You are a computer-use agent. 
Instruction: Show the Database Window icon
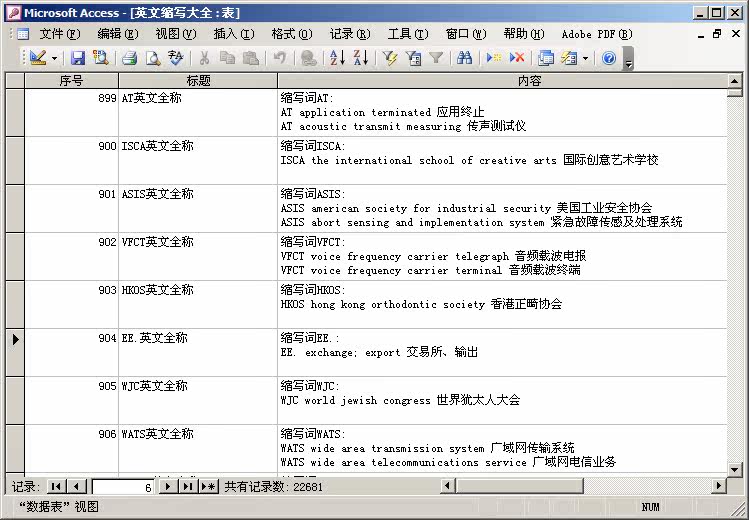pos(546,58)
